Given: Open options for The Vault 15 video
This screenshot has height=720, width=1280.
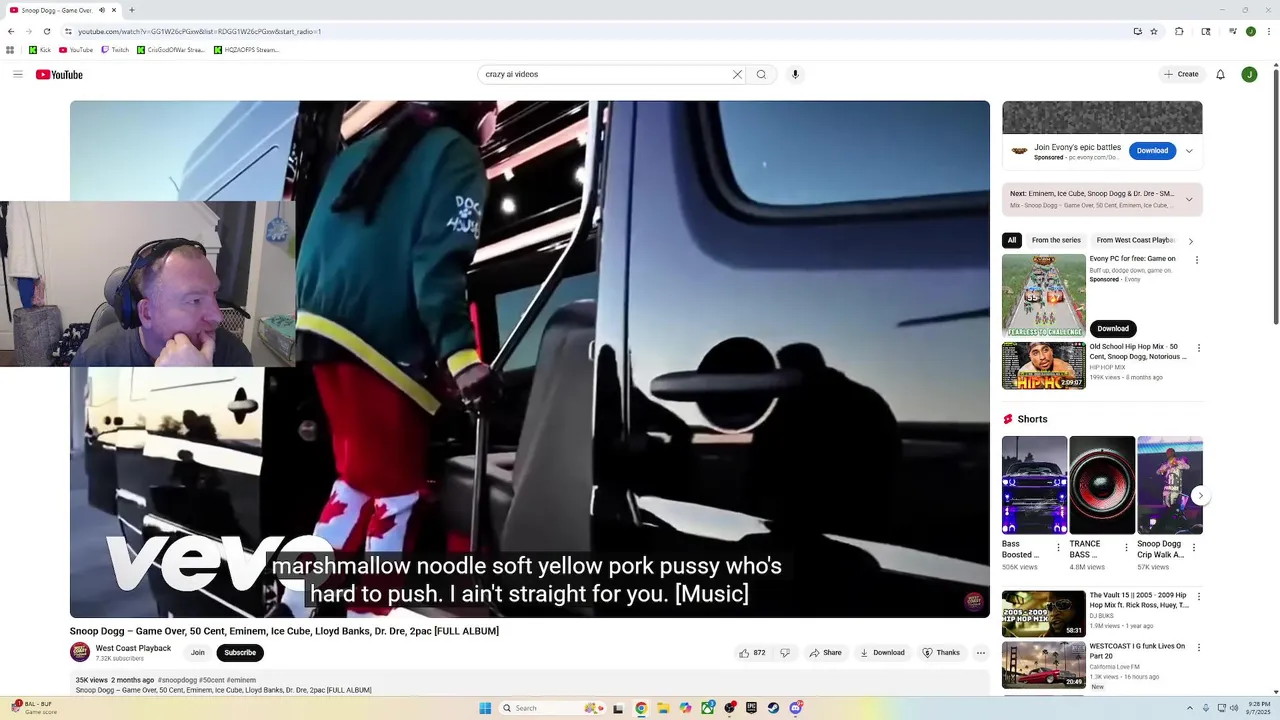Looking at the screenshot, I should coord(1198,597).
